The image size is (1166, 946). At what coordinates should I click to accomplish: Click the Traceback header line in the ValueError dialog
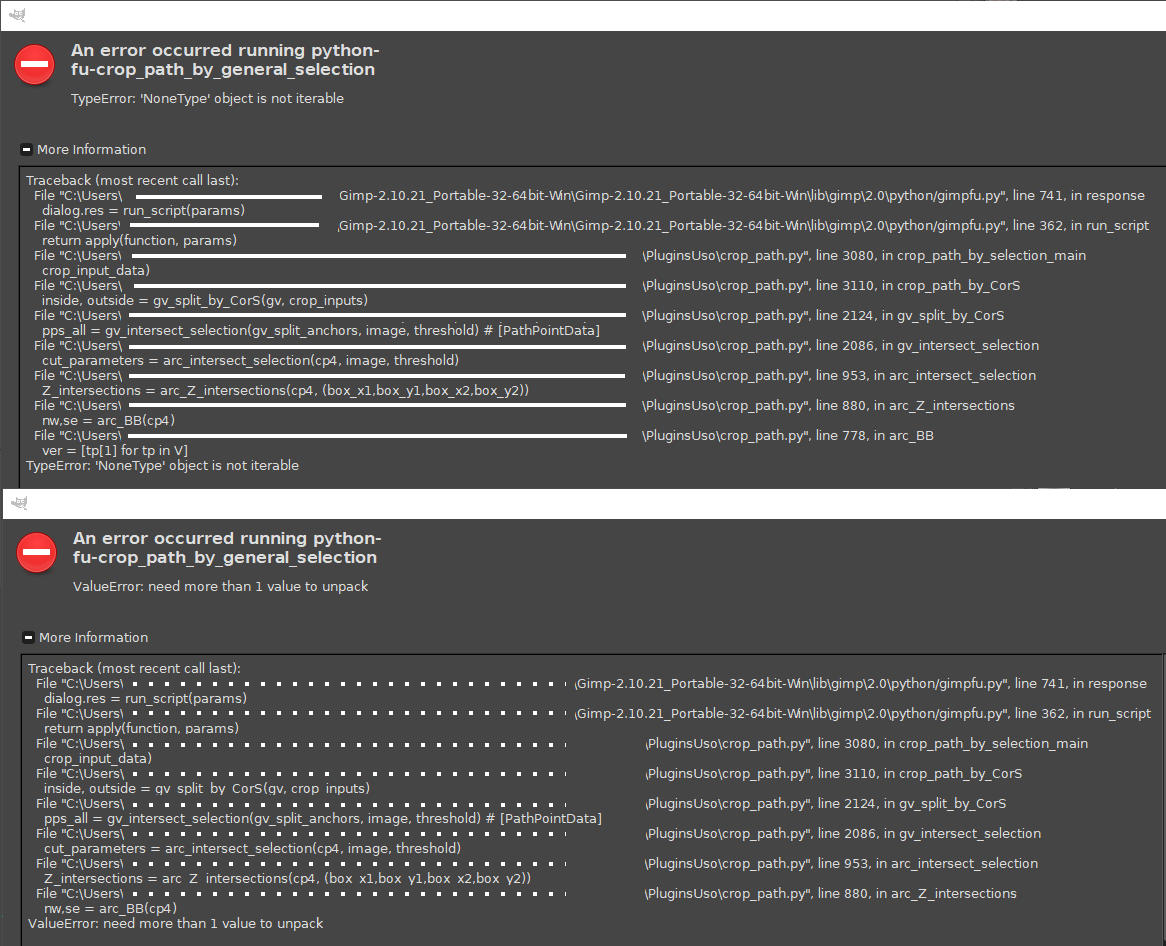[134, 668]
